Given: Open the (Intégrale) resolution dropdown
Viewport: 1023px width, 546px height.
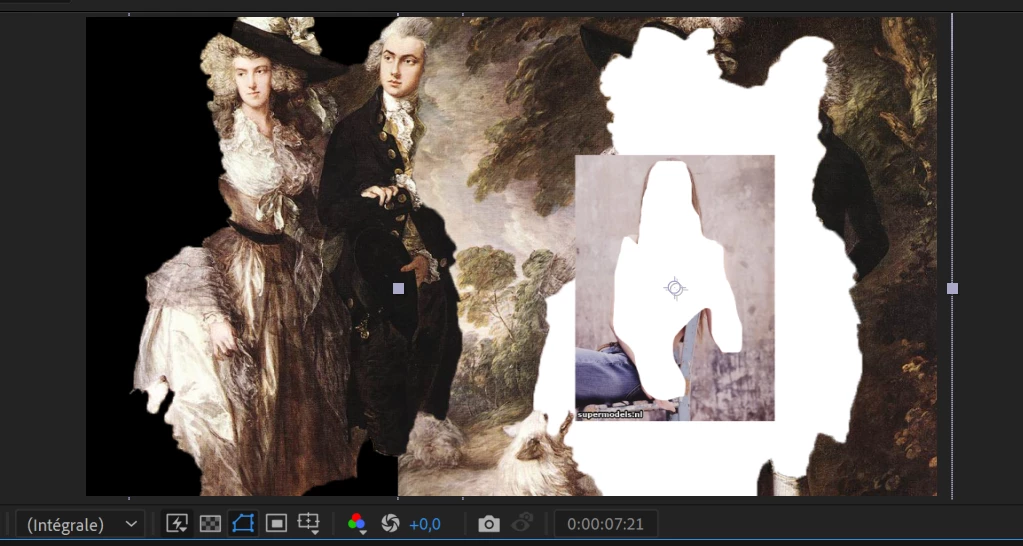Looking at the screenshot, I should click(x=80, y=524).
